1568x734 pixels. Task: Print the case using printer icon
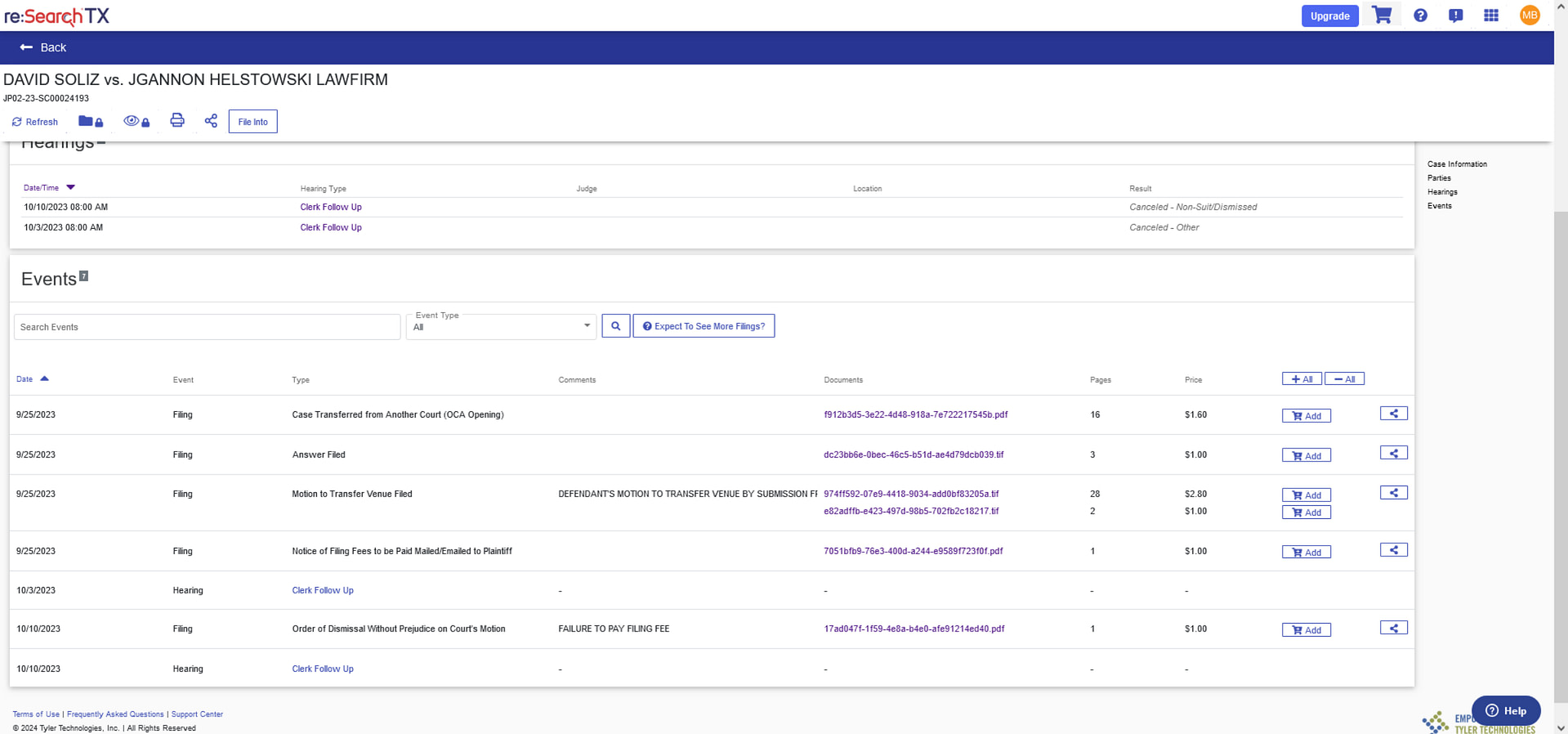tap(177, 121)
